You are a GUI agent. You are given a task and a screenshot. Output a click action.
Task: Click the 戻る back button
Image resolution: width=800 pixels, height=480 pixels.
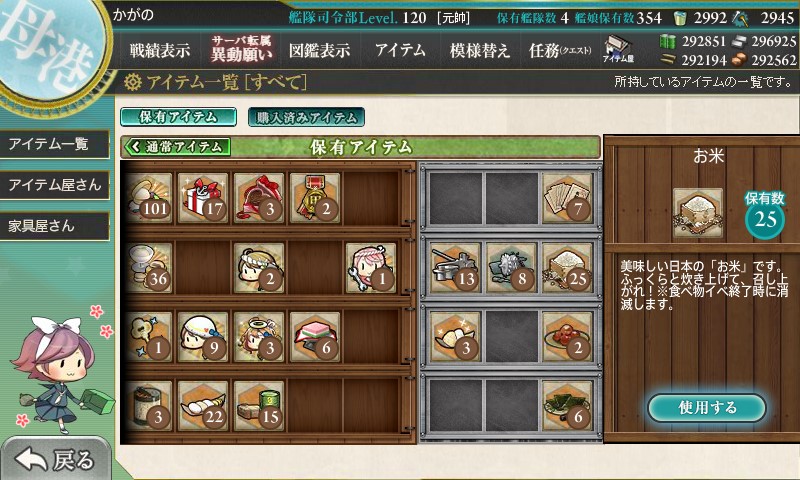[55, 460]
